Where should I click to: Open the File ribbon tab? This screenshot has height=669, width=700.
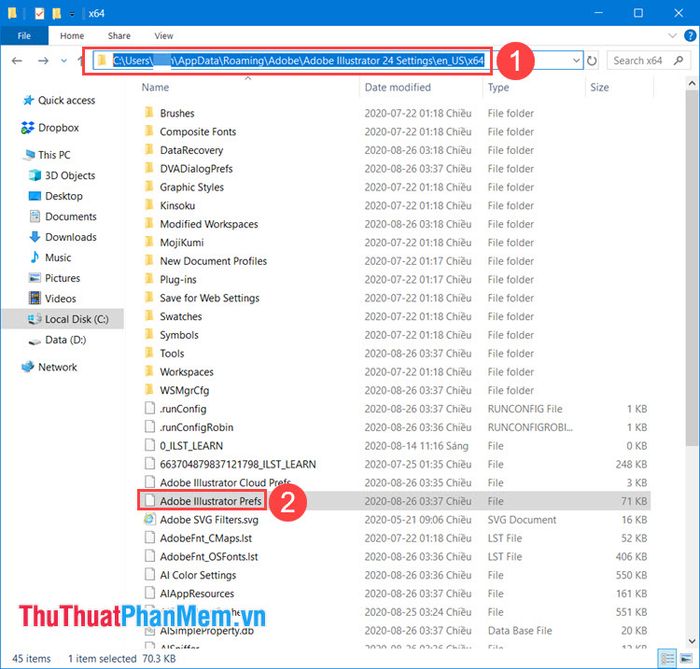tap(24, 36)
